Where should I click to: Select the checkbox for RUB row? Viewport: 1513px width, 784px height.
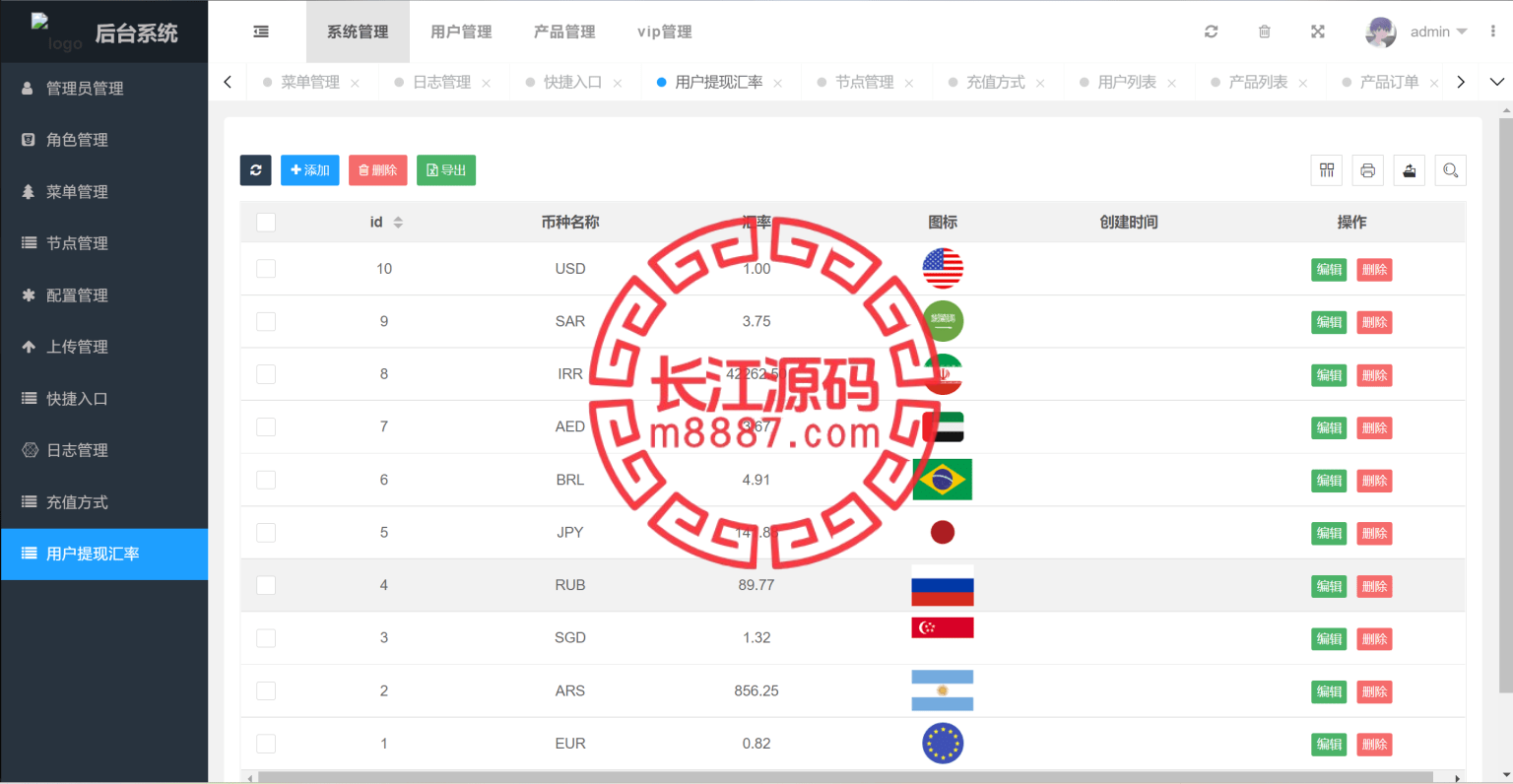coord(266,585)
